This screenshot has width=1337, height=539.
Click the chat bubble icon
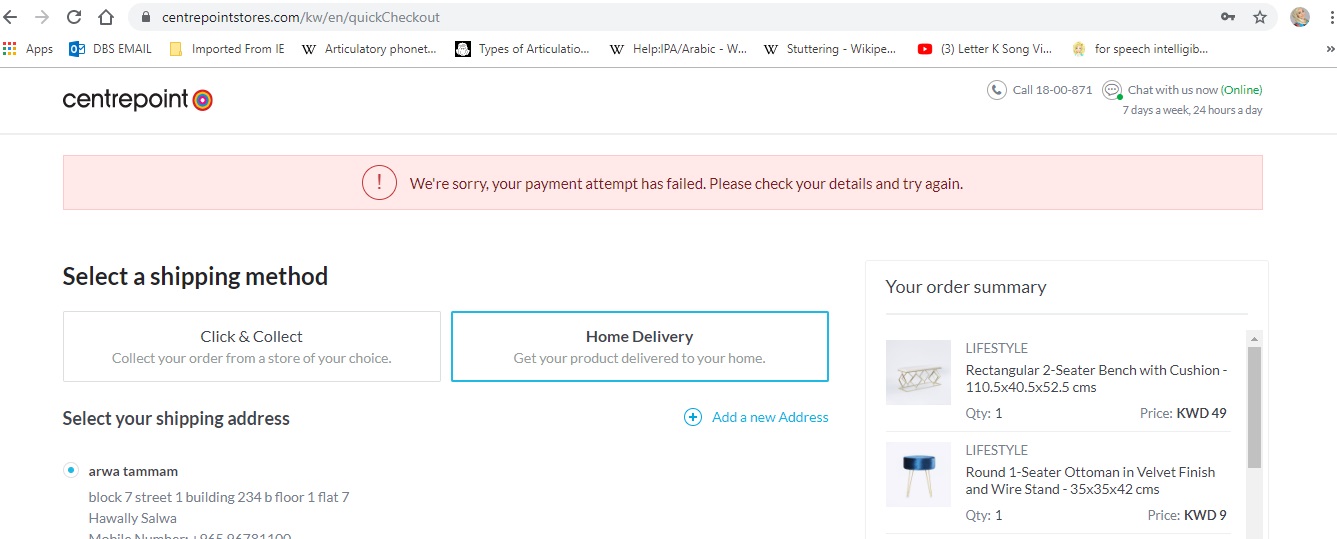point(1111,90)
